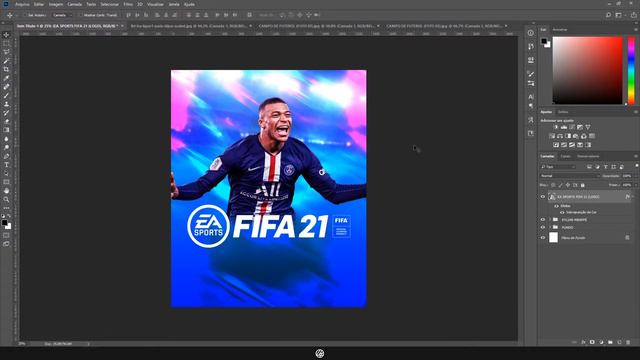The height and width of the screenshot is (360, 640).
Task: Delete layer using the trash icon
Action: coord(628,342)
